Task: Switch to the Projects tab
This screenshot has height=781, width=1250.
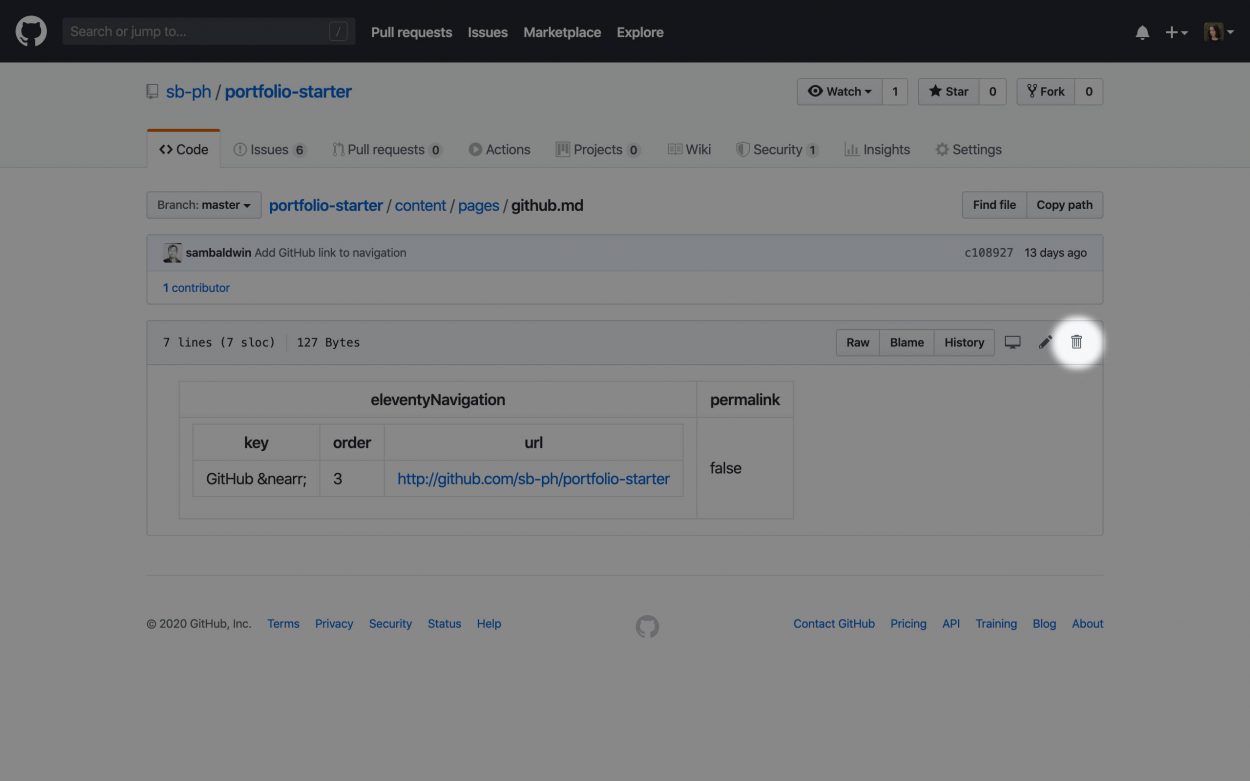Action: coord(598,149)
